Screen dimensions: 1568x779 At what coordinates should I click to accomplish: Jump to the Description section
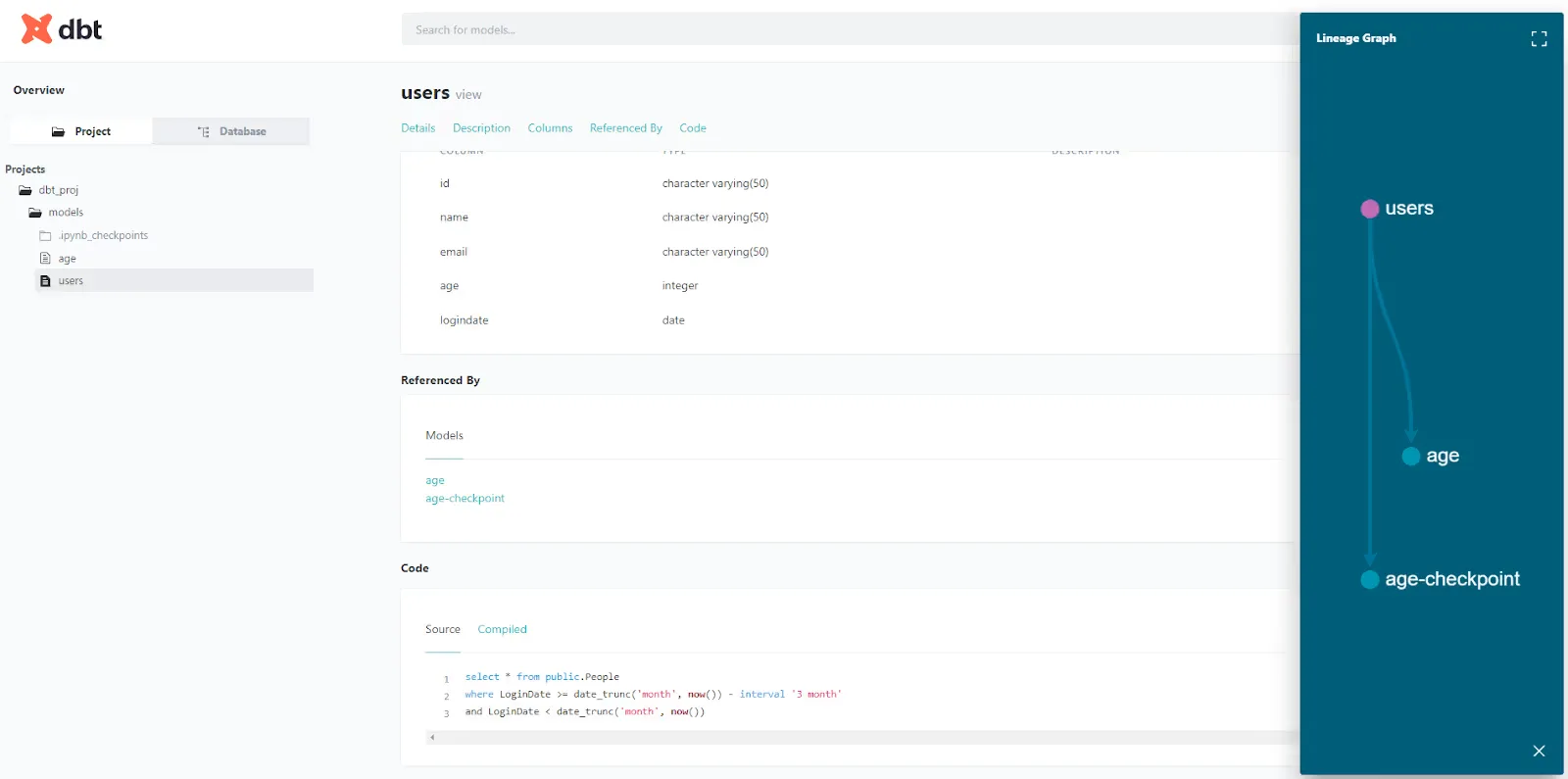pyautogui.click(x=481, y=128)
